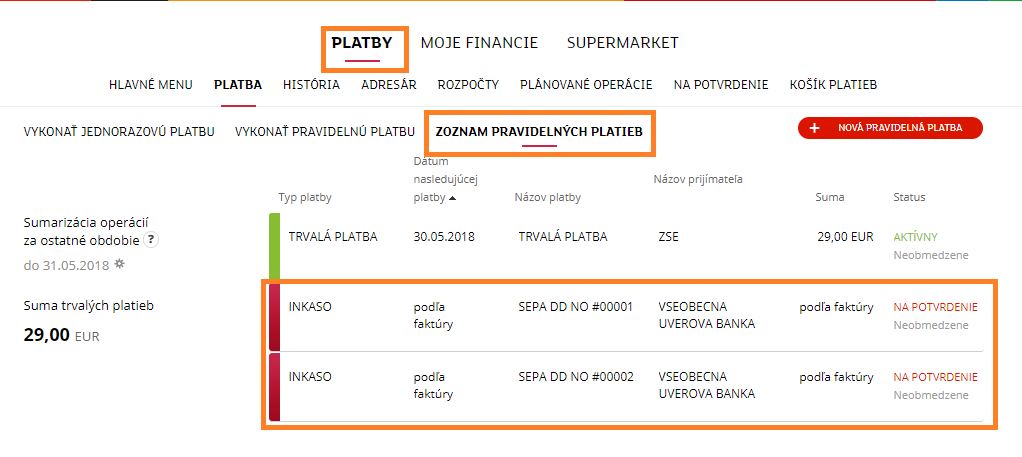Open the HISTÓRIA submenu
The height and width of the screenshot is (457, 1022).
click(x=311, y=85)
